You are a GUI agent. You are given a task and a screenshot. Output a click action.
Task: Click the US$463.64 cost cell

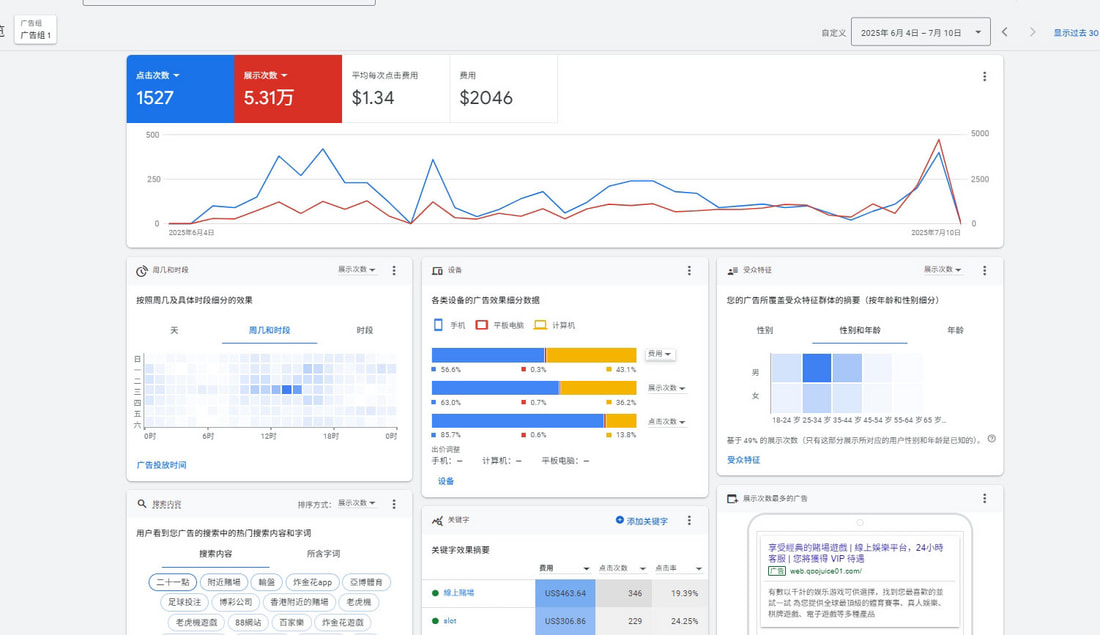click(565, 594)
